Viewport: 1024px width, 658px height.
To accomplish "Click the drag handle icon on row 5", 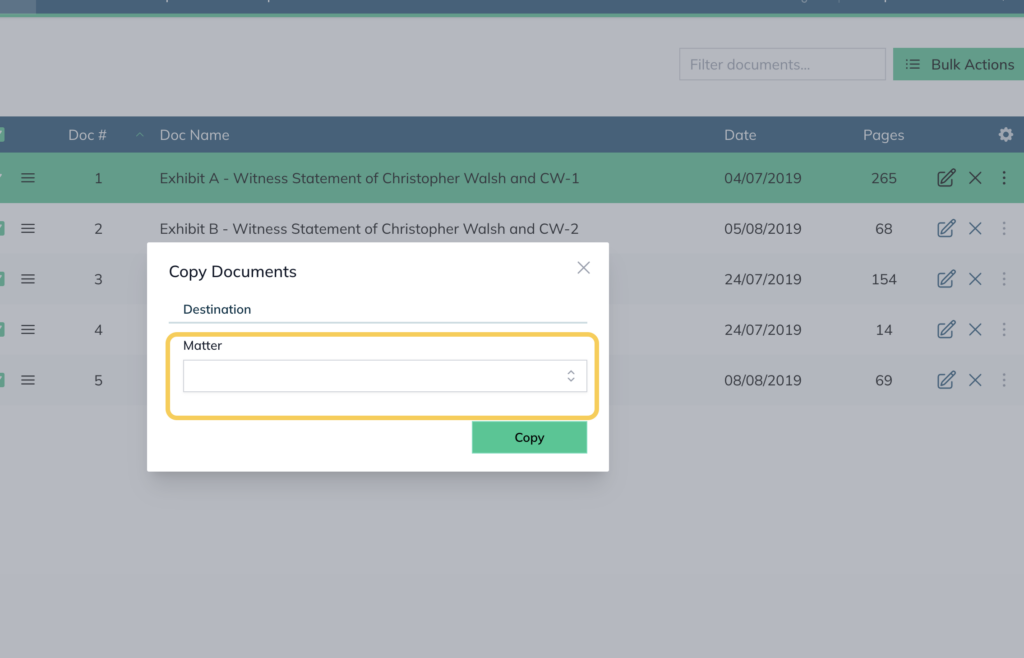I will [x=27, y=380].
